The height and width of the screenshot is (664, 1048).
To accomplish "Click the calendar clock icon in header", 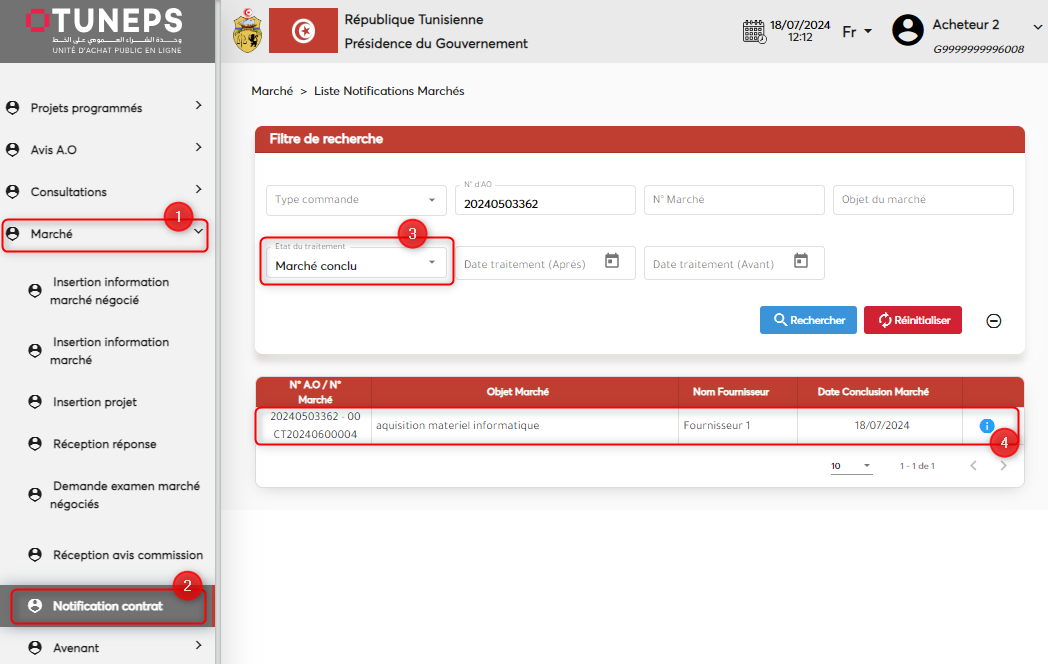I will click(754, 31).
